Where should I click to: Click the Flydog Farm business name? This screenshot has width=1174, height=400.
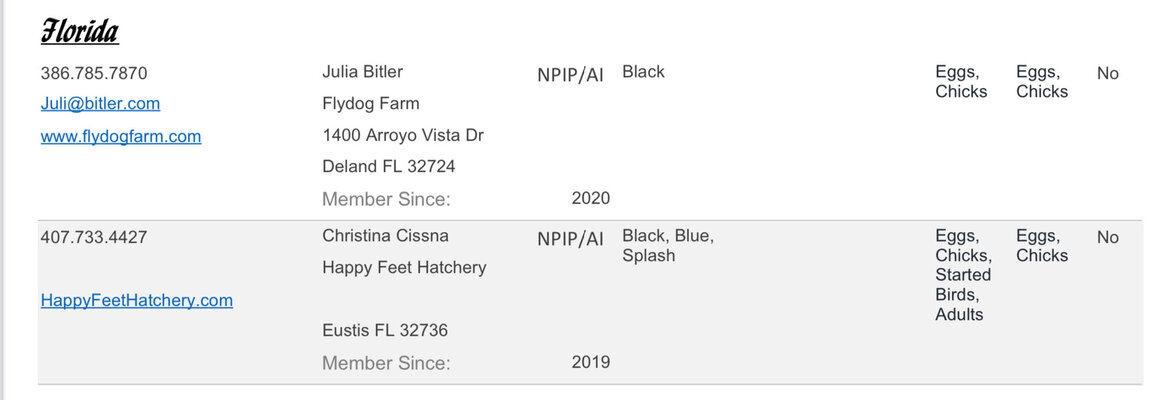click(x=371, y=103)
